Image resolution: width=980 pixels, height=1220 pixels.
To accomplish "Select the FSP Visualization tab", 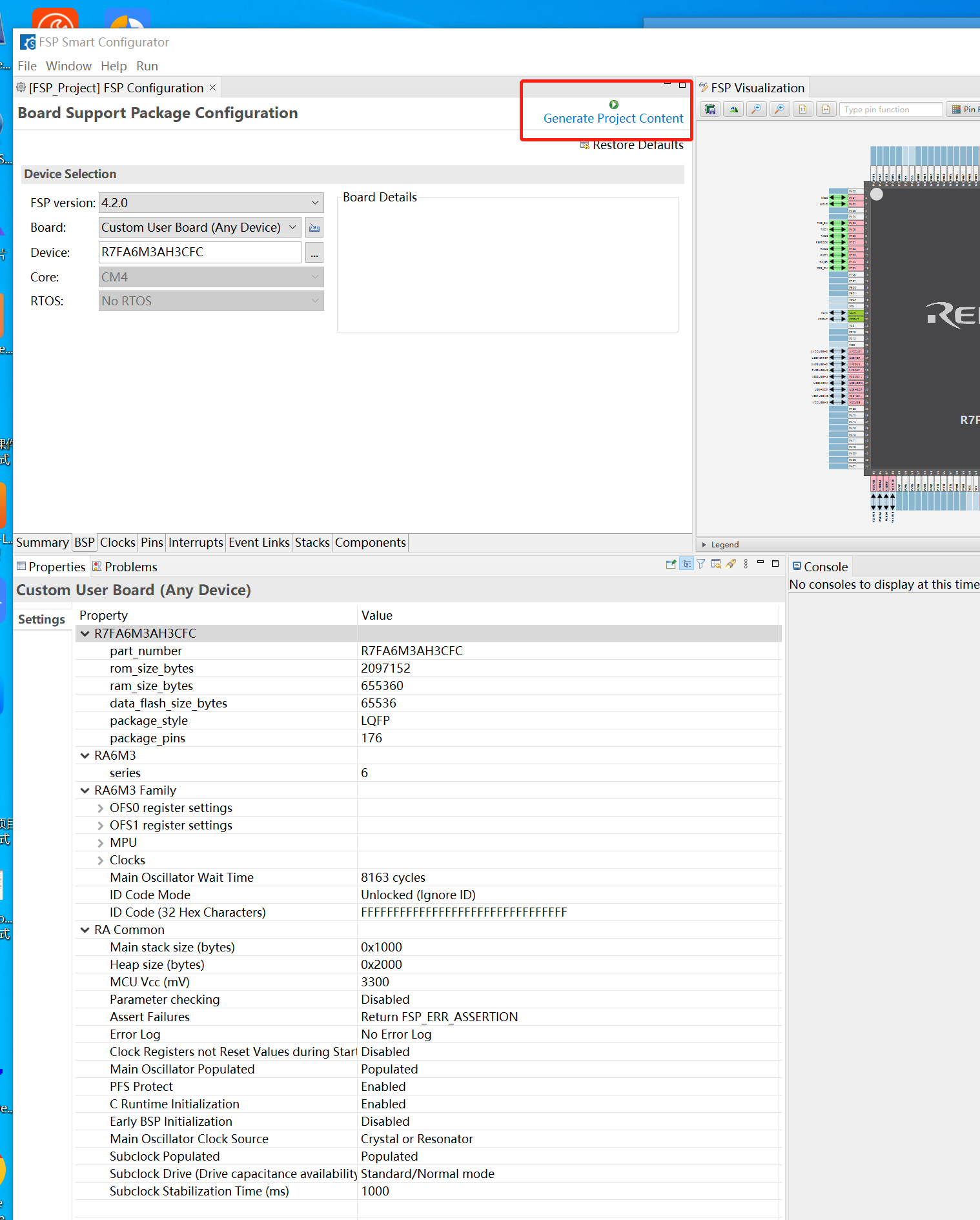I will point(751,88).
